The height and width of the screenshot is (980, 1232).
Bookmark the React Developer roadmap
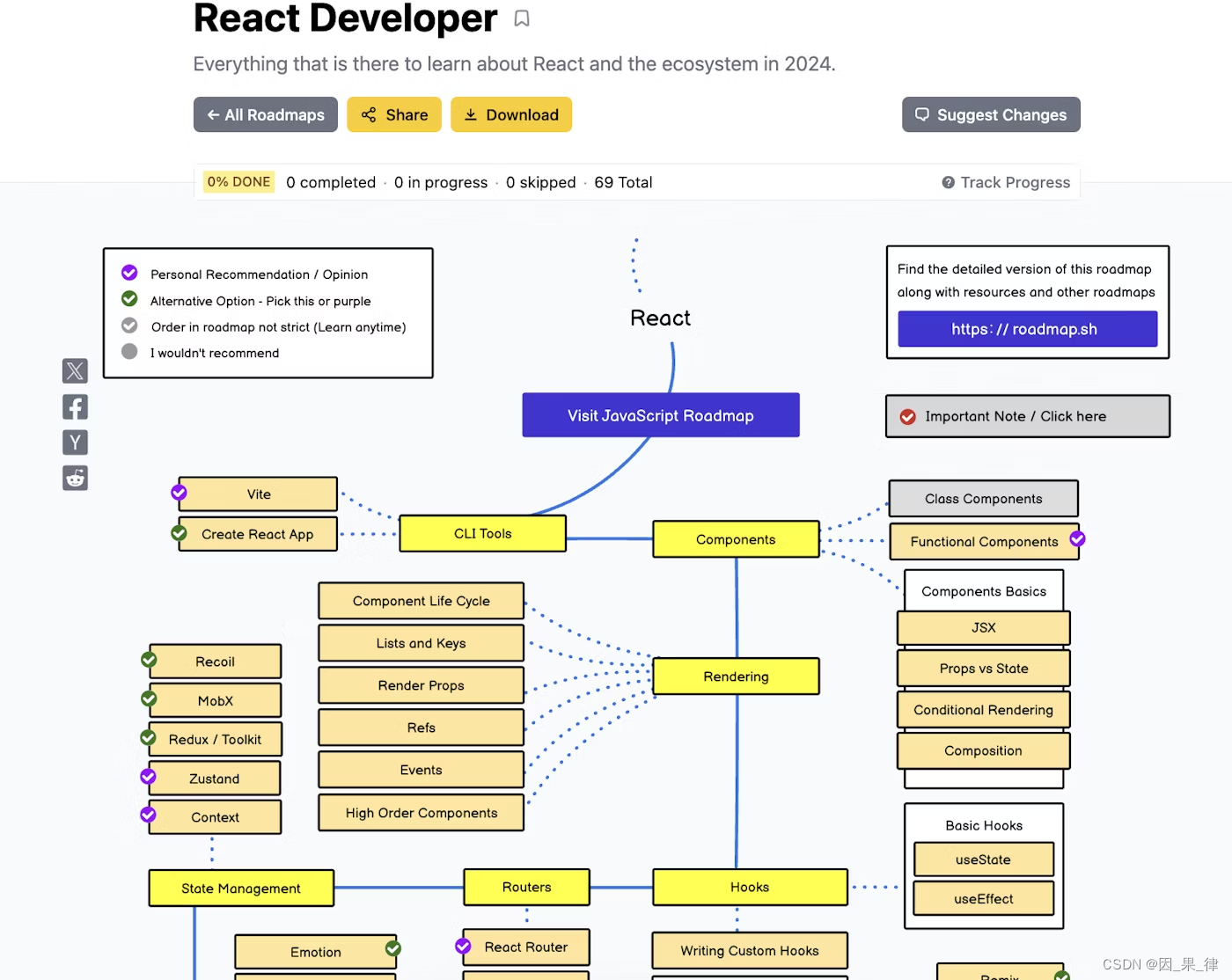coord(522,18)
